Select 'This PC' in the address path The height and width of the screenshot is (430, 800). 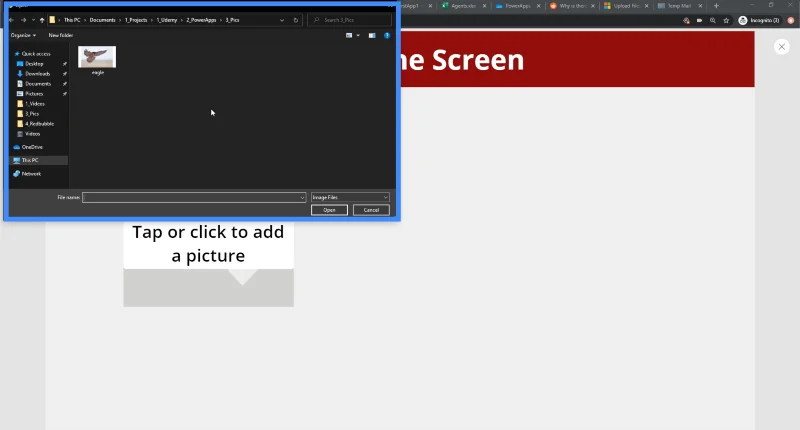[72, 20]
